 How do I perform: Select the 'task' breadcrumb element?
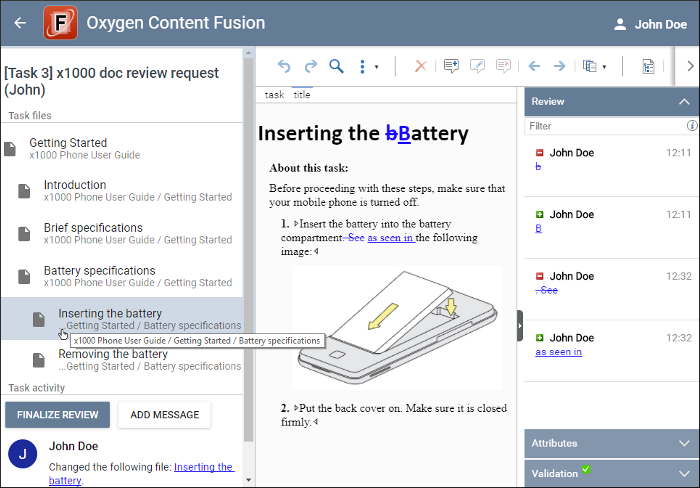click(x=274, y=95)
